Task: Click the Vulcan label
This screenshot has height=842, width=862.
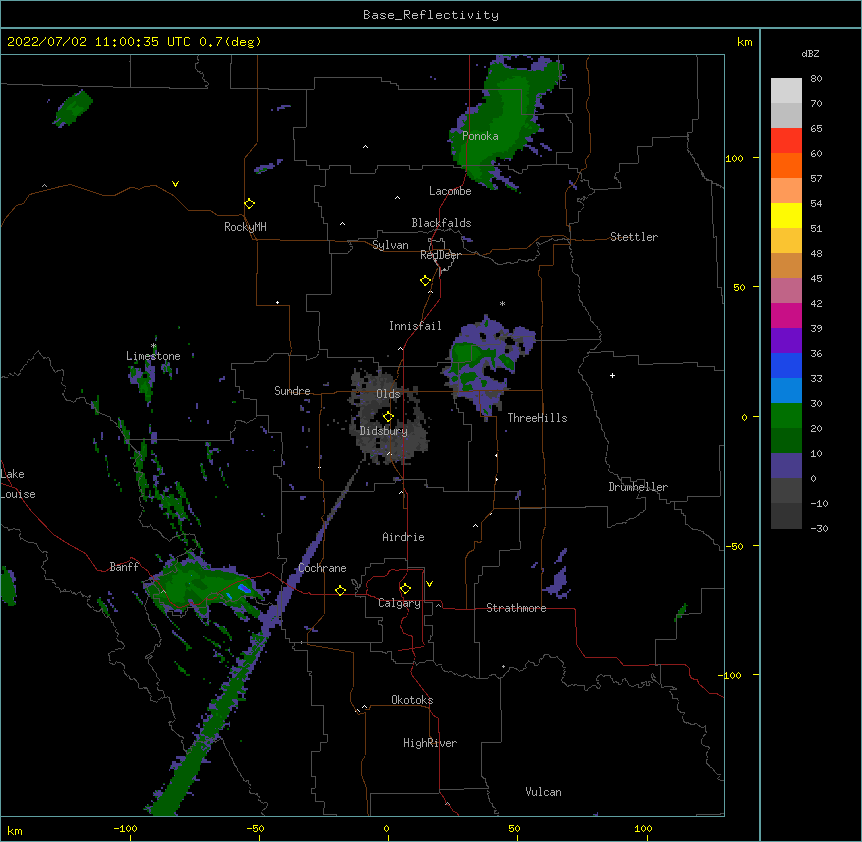Action: pos(543,792)
